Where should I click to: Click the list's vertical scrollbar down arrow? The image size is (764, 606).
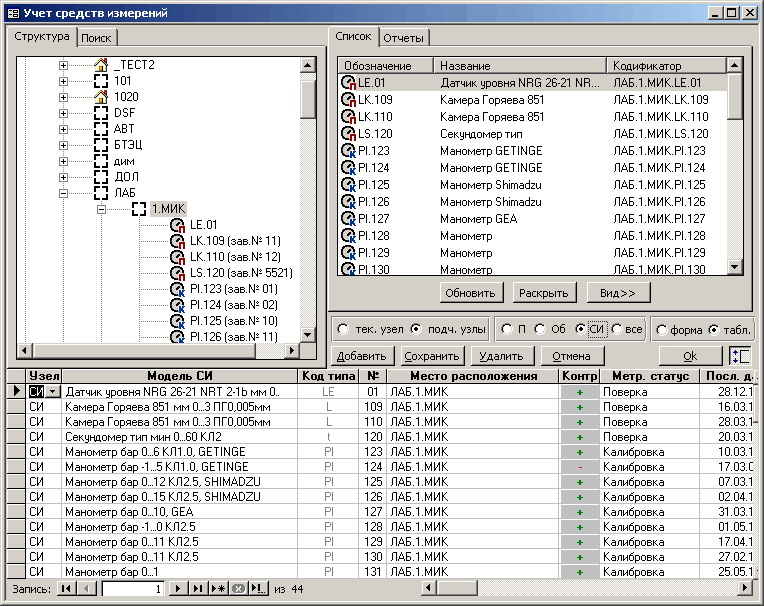click(x=735, y=267)
